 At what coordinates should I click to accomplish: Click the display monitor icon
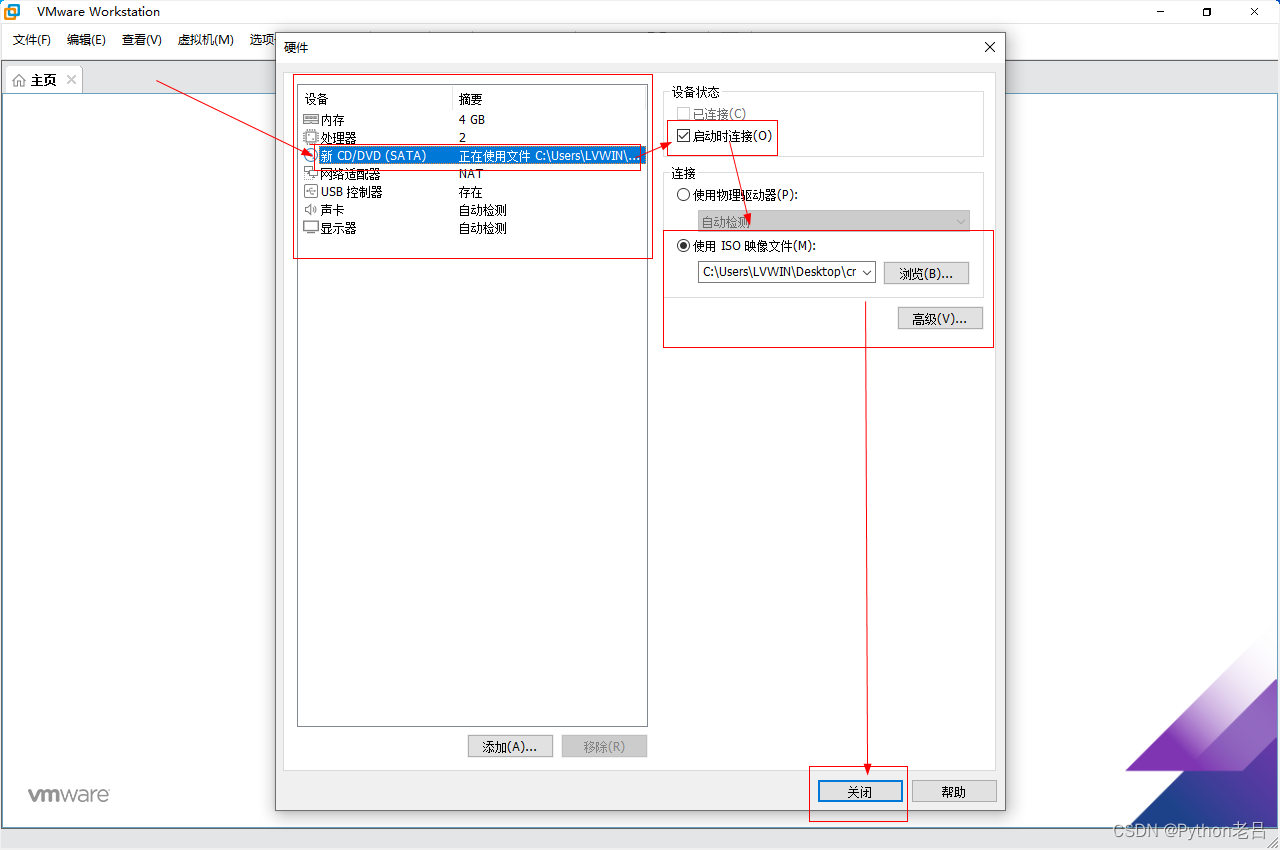click(x=311, y=228)
